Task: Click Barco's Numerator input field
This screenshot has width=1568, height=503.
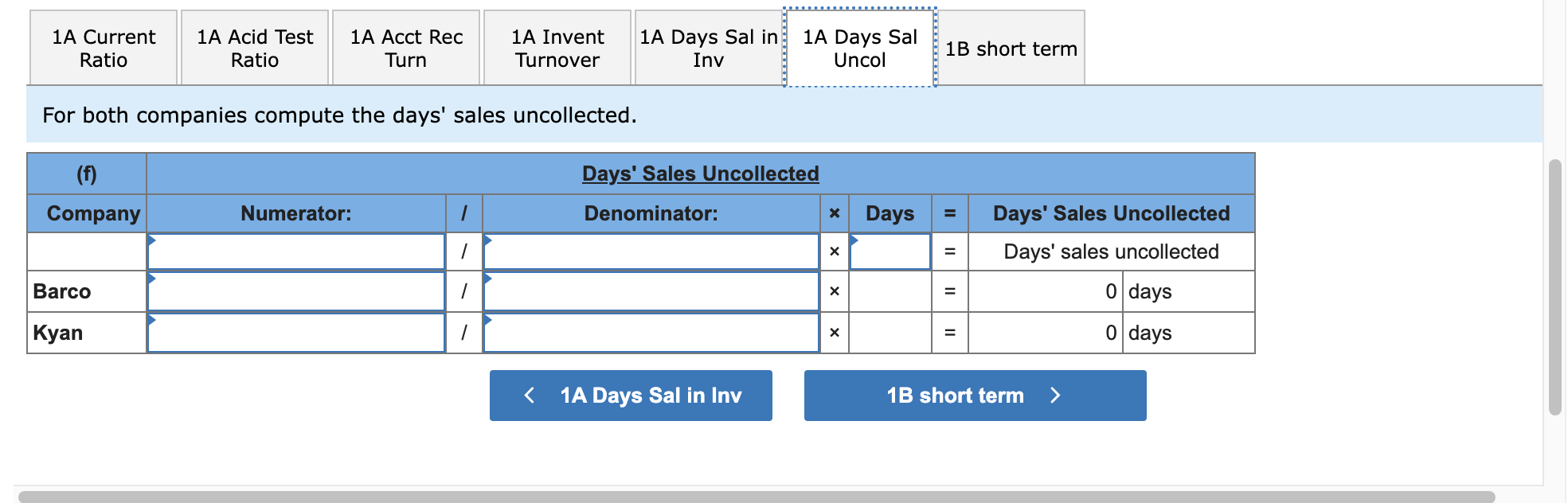Action: tap(295, 291)
